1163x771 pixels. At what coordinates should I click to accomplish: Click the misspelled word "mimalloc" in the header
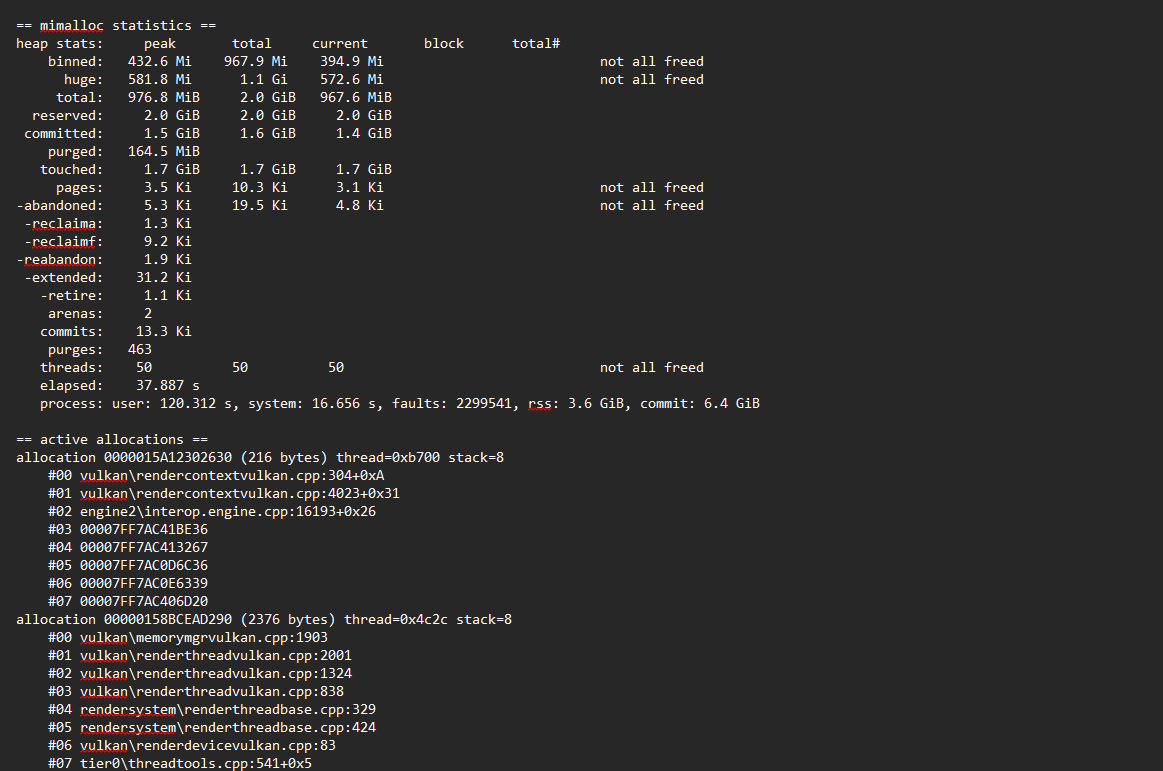(x=71, y=26)
